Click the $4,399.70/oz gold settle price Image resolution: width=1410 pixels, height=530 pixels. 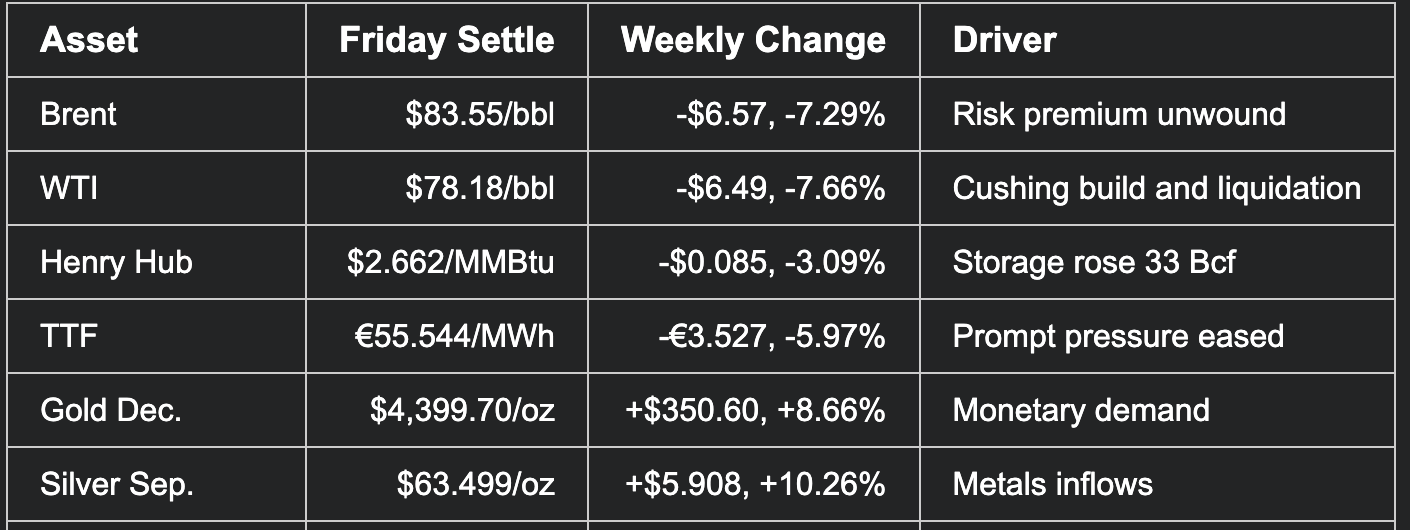click(x=462, y=410)
